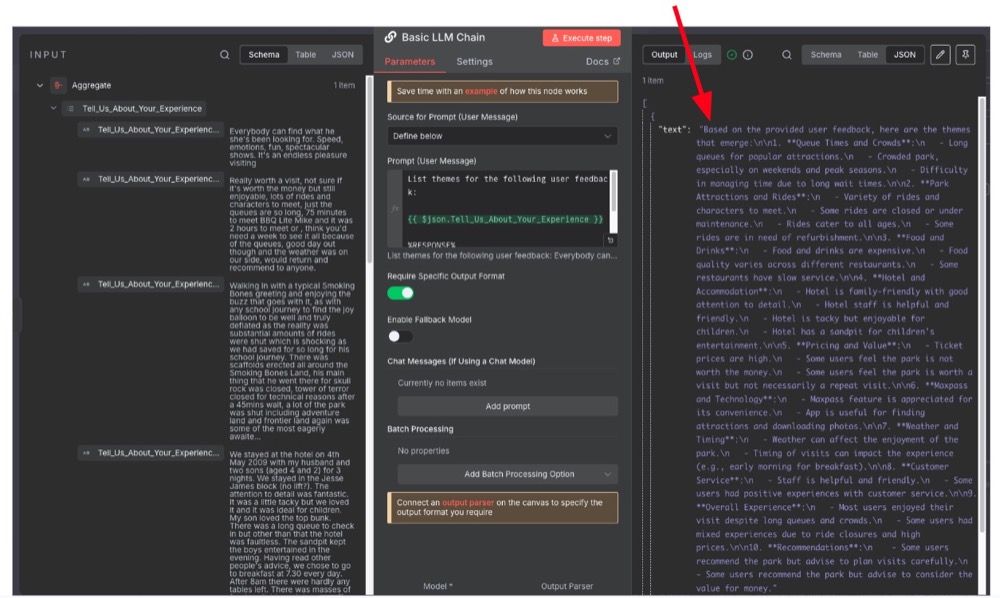Click the pencil edit output icon
Screen dimensions: 1000x598
tap(940, 55)
